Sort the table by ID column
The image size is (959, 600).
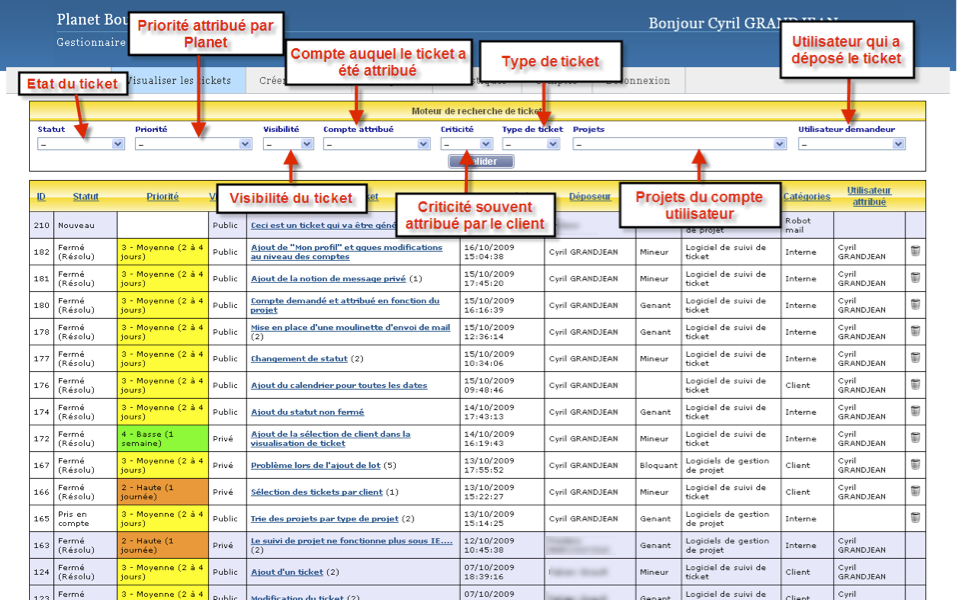[x=41, y=196]
